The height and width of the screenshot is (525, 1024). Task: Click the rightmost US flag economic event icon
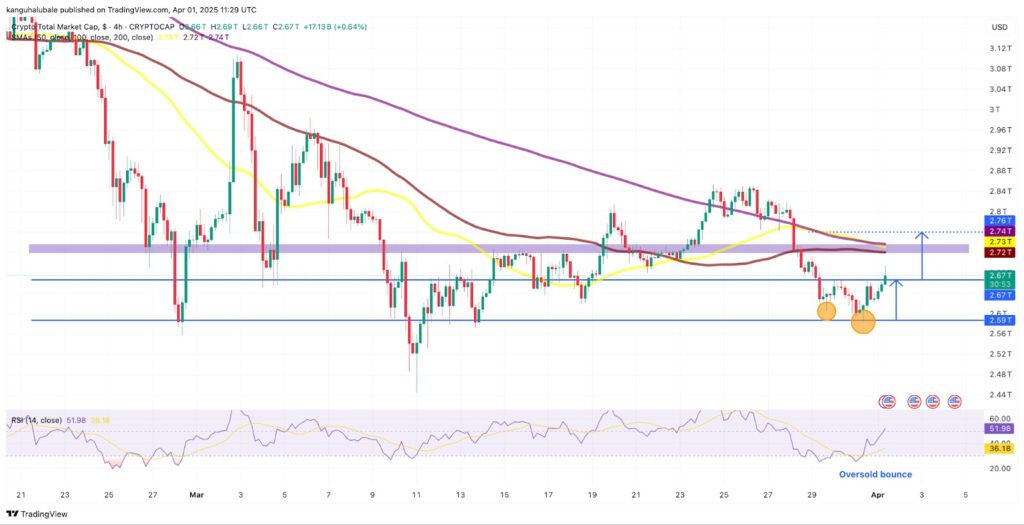point(955,401)
